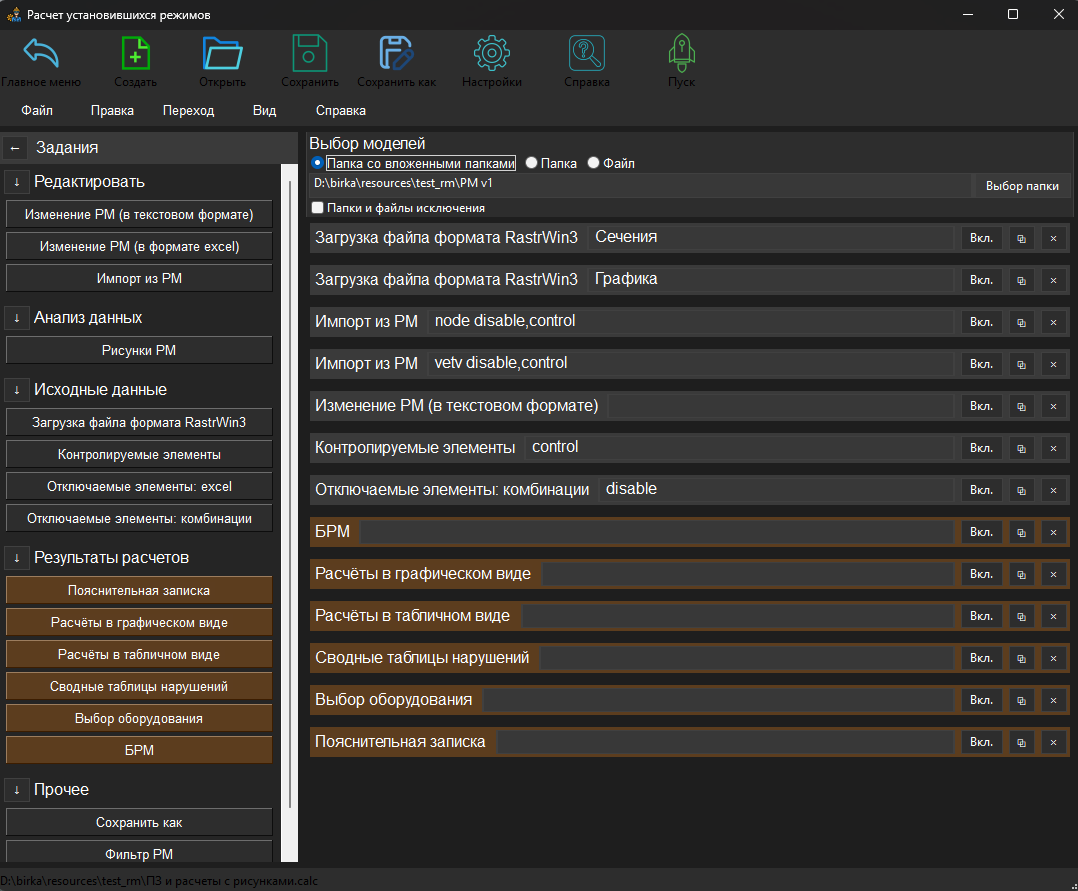Click the Выбор папки button
This screenshot has width=1078, height=891.
1021,186
